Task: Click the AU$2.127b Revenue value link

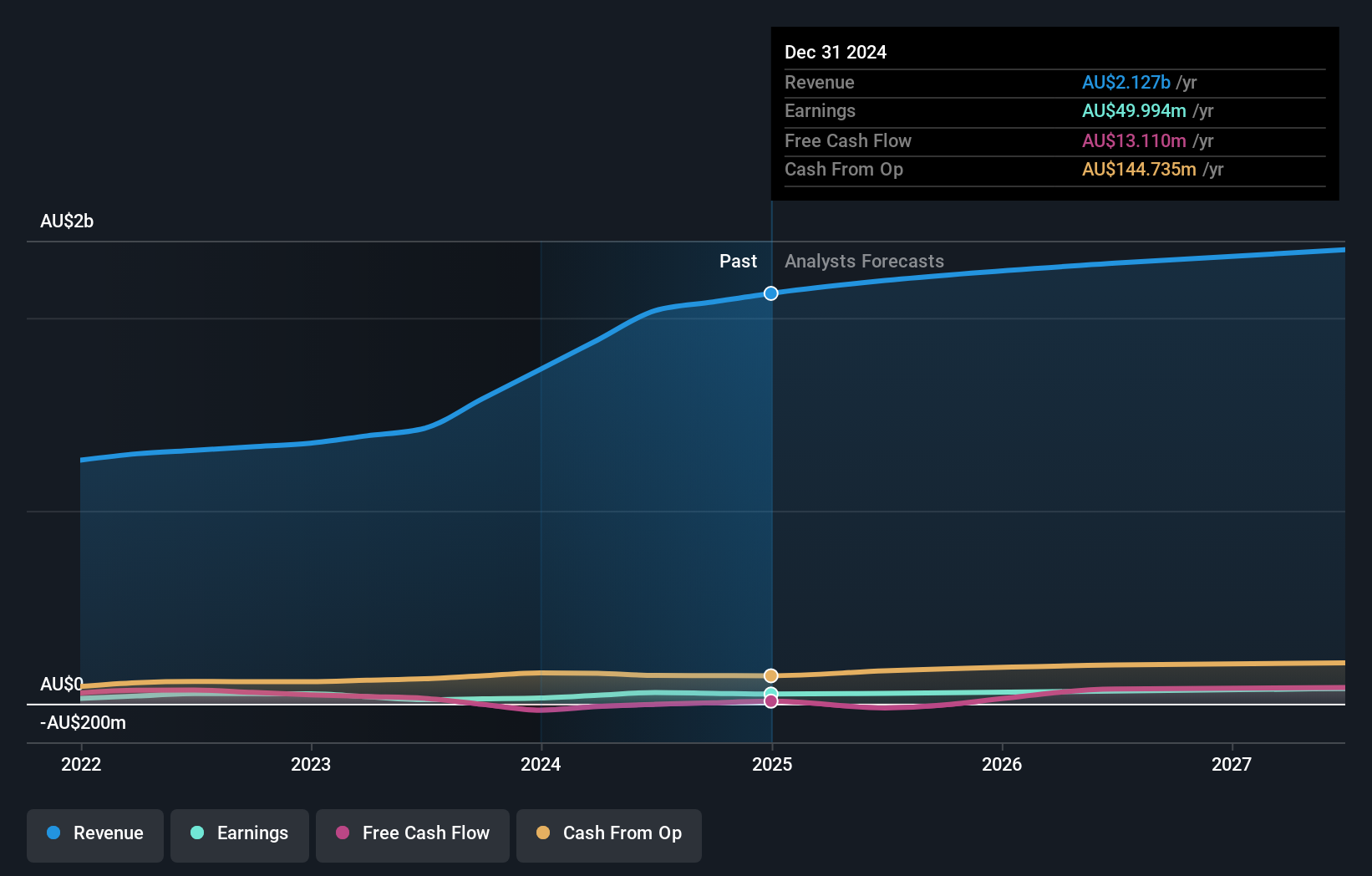Action: click(1126, 83)
